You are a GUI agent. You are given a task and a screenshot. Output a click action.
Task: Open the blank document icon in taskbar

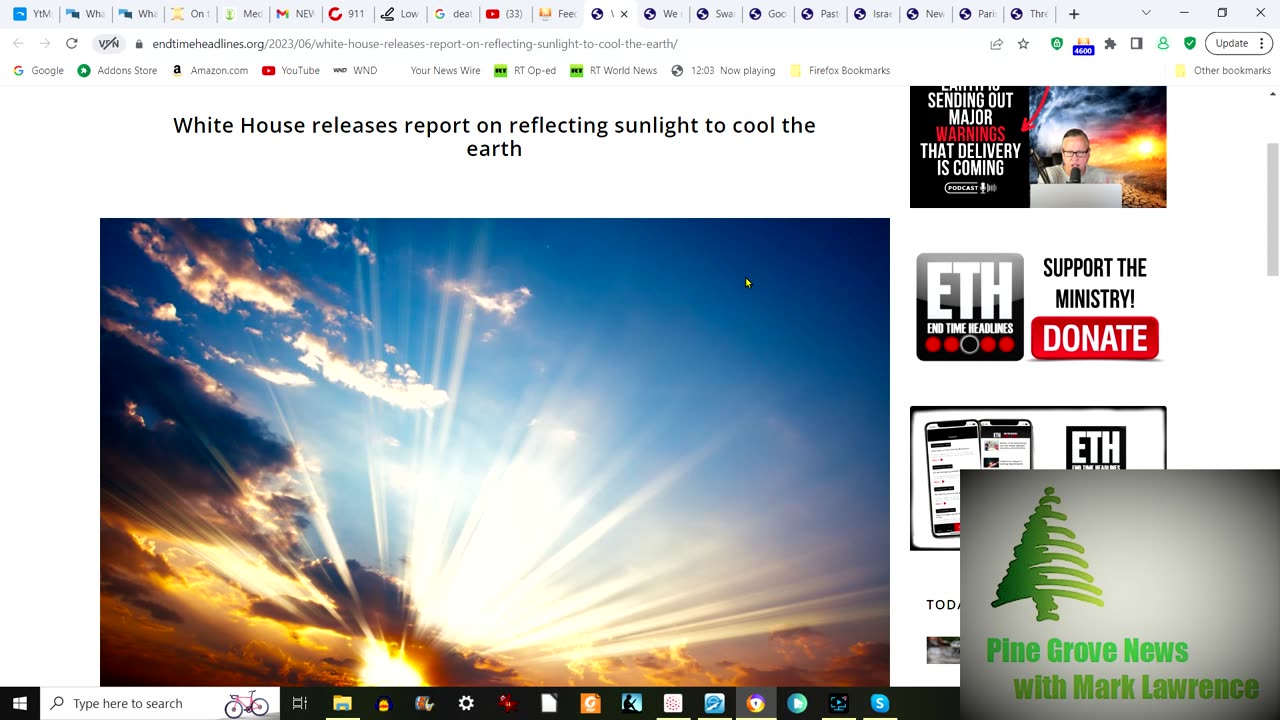(549, 703)
